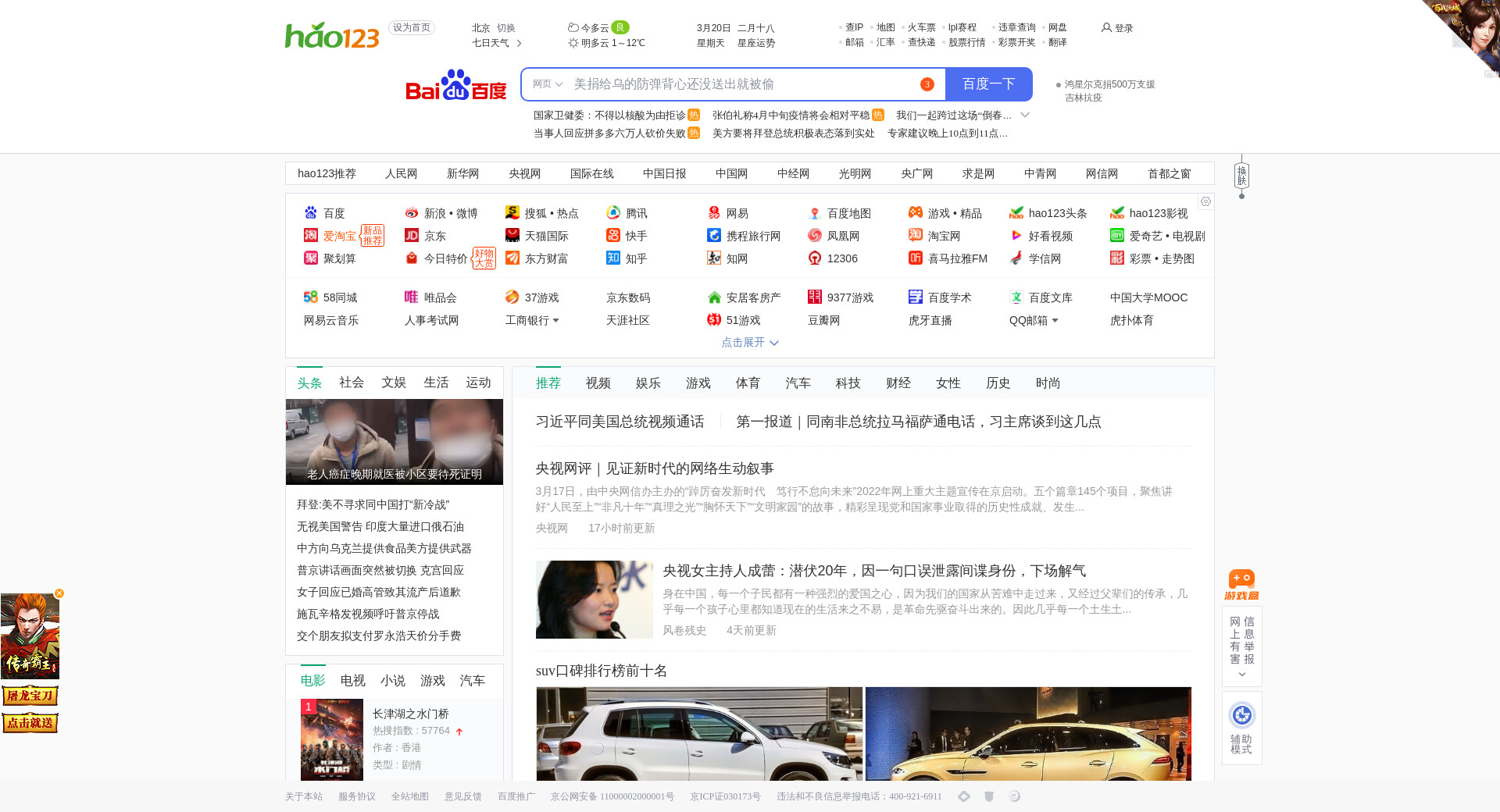Expand more sites with 点击展开
The width and height of the screenshot is (1500, 812).
coord(749,343)
